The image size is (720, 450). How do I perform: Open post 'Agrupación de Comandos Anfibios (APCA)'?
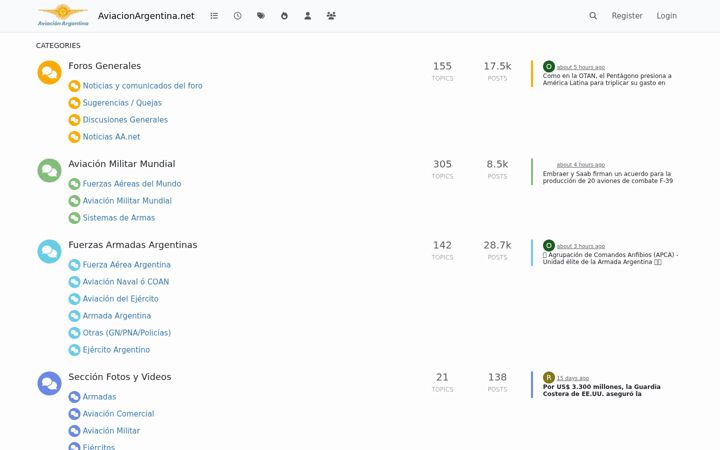click(x=611, y=259)
